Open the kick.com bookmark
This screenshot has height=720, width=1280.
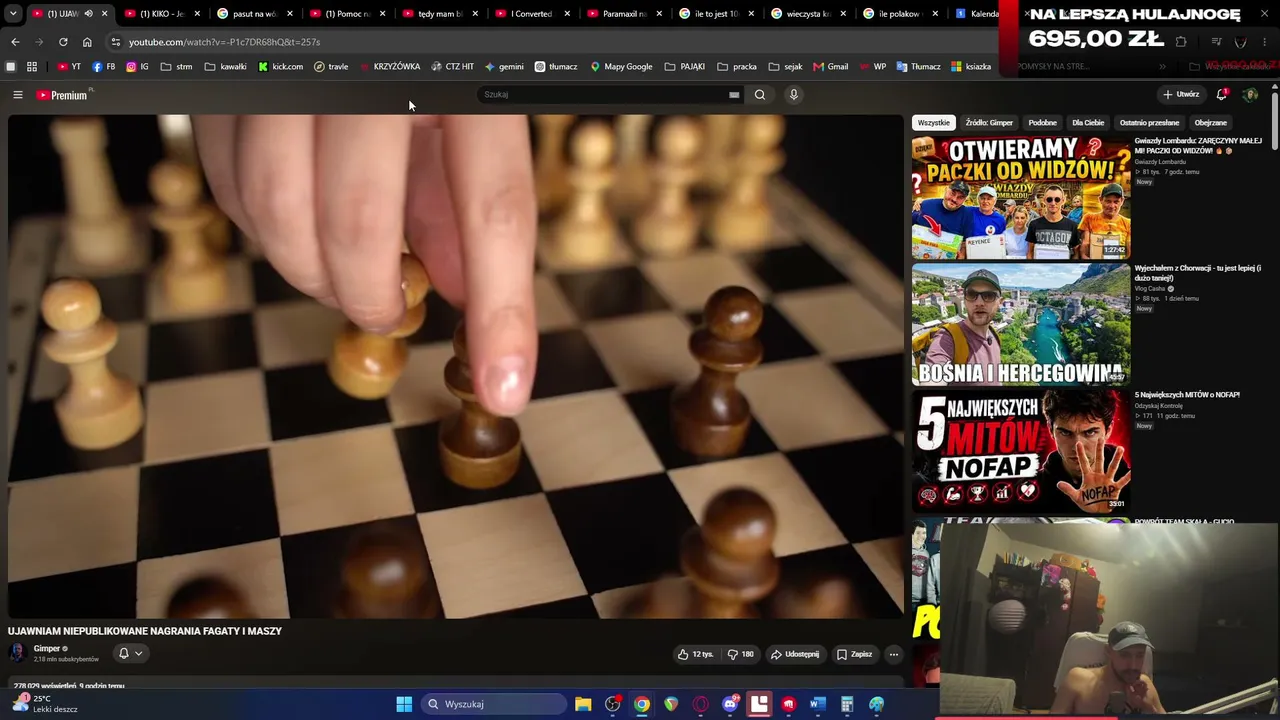click(280, 67)
